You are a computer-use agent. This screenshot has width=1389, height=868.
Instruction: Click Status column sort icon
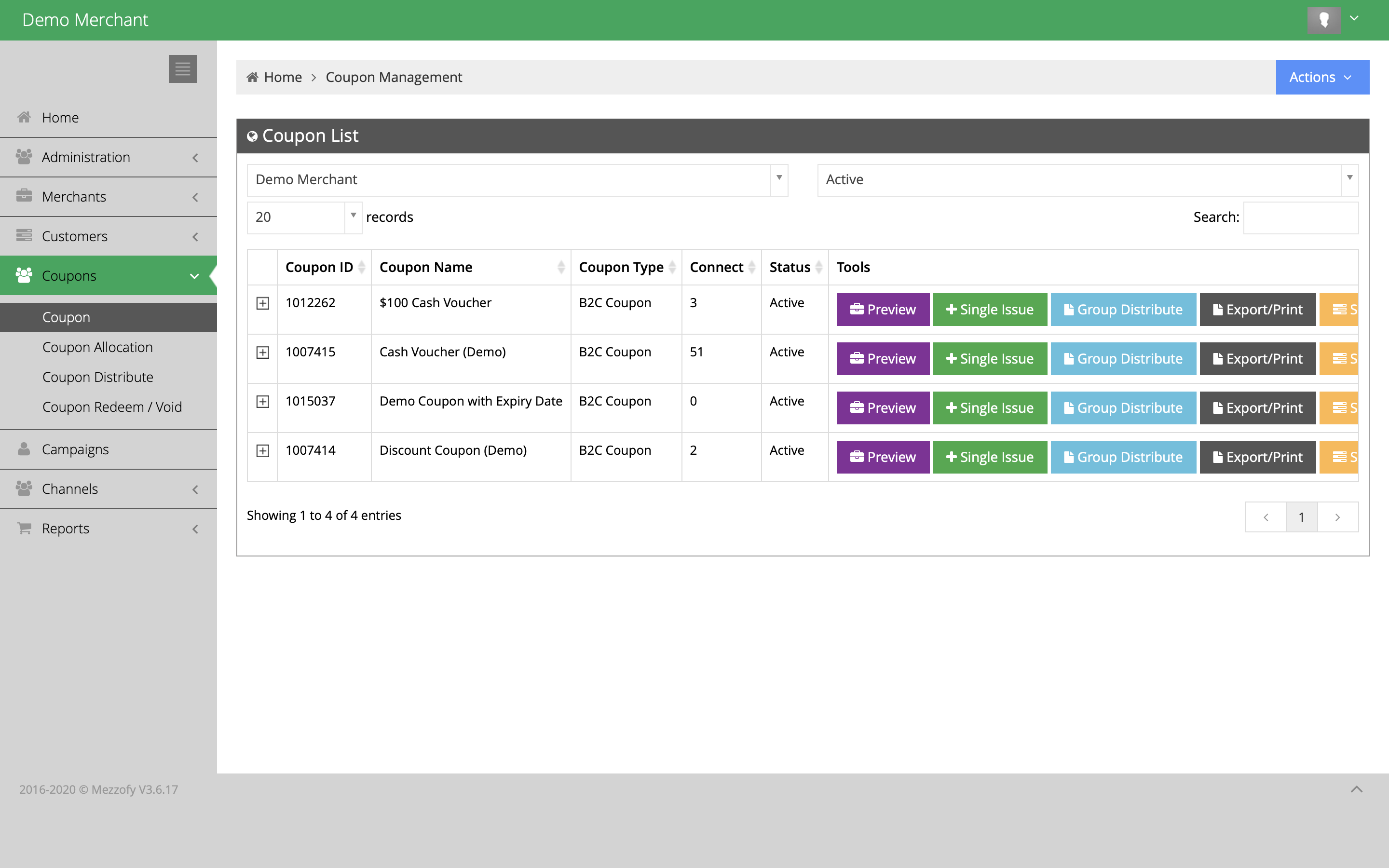click(818, 267)
